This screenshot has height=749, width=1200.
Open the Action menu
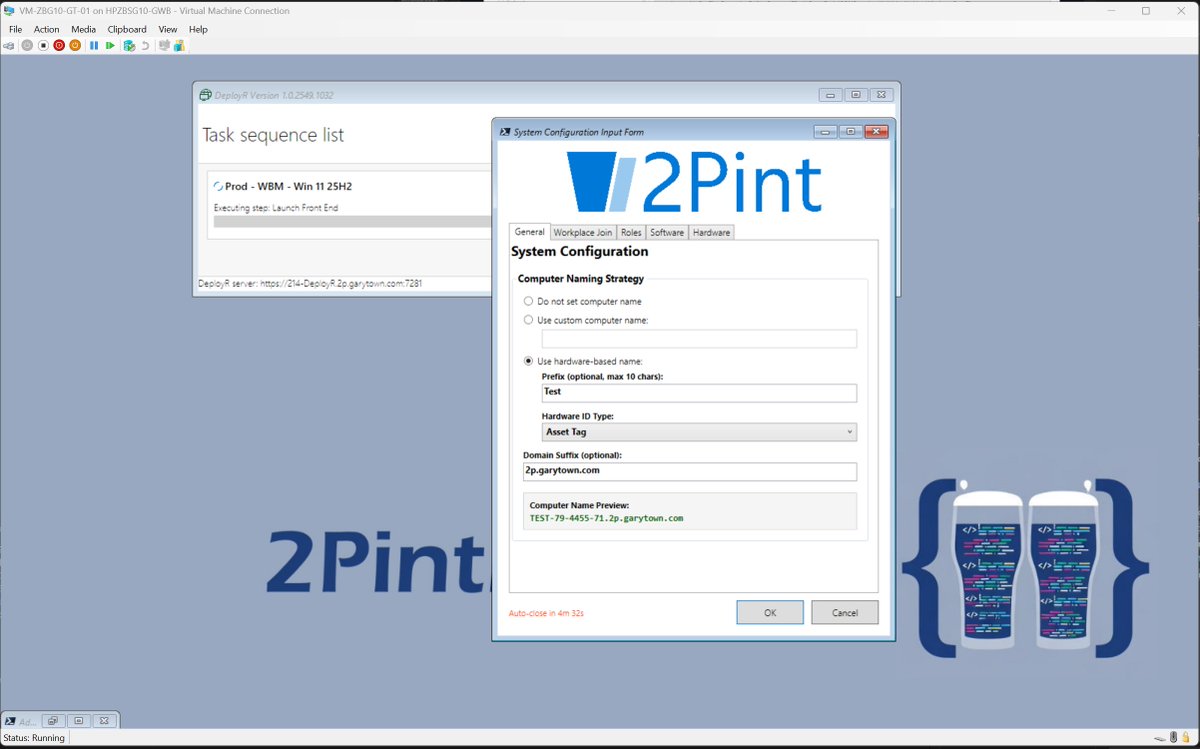click(x=46, y=29)
